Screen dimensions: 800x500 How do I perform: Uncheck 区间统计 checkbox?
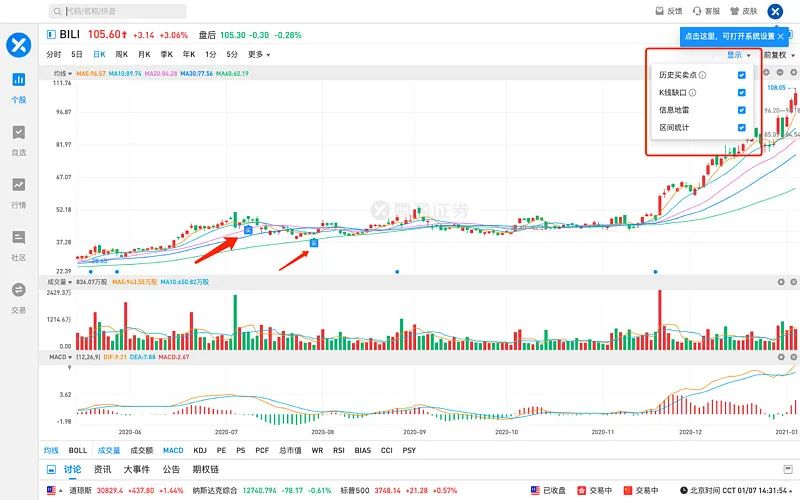tap(741, 128)
